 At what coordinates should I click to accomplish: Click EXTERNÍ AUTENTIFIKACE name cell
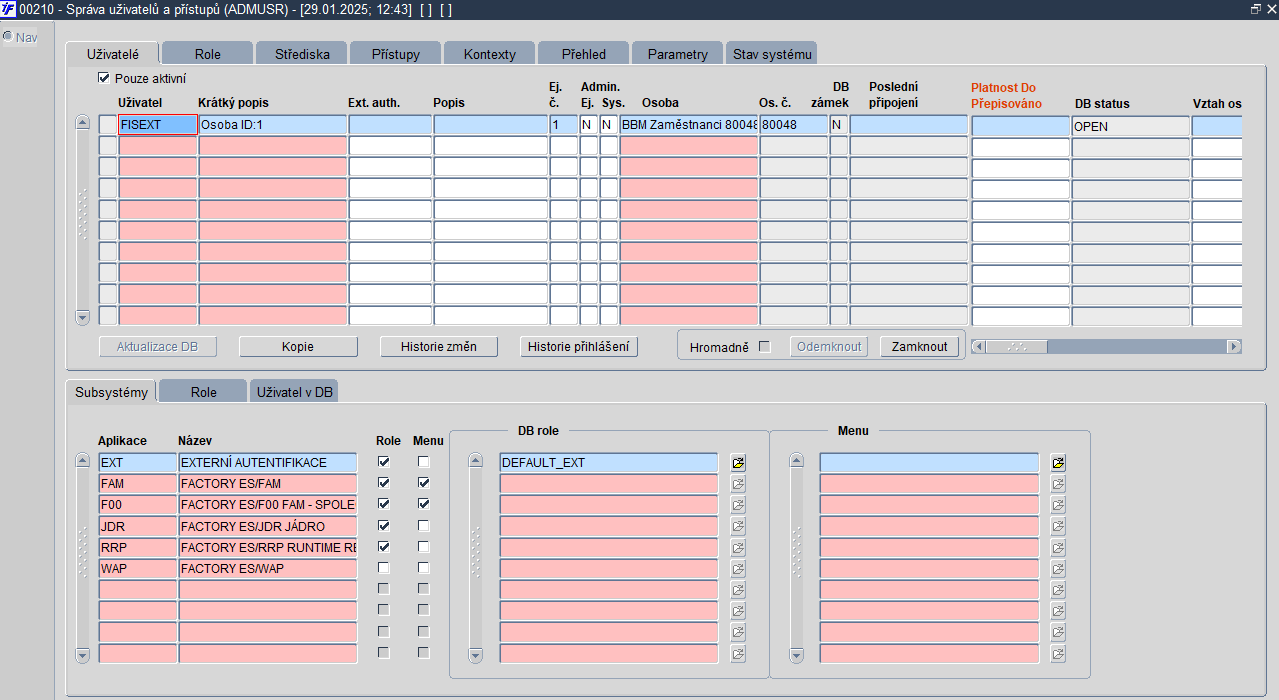click(268, 463)
